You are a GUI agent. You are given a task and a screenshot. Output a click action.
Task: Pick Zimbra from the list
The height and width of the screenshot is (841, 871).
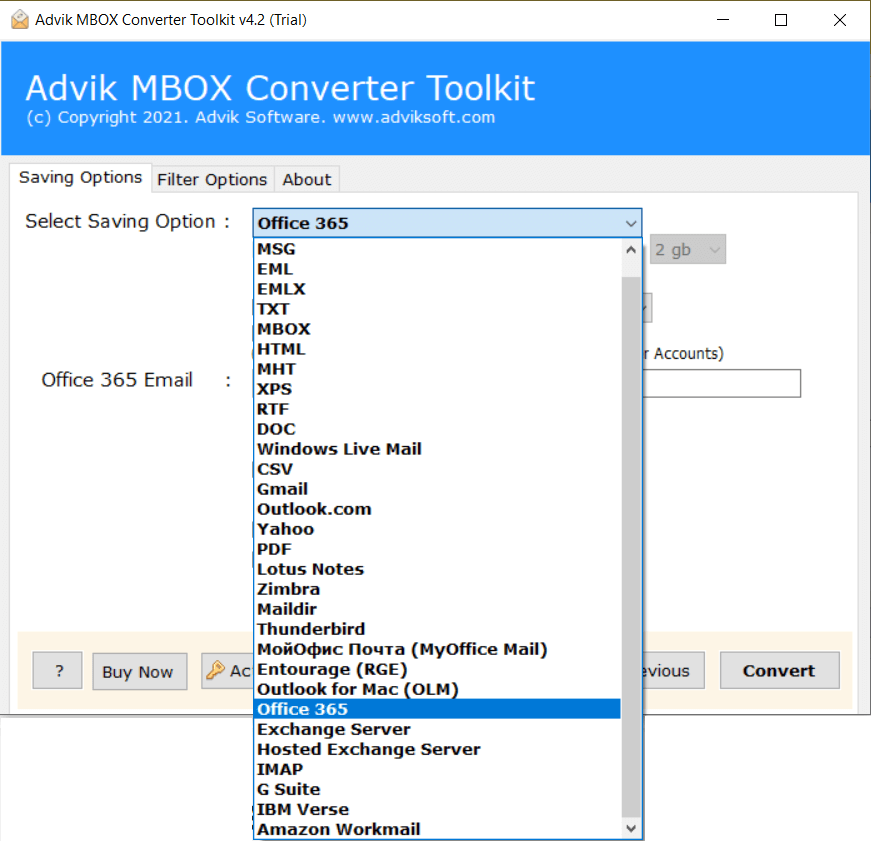pyautogui.click(x=437, y=589)
